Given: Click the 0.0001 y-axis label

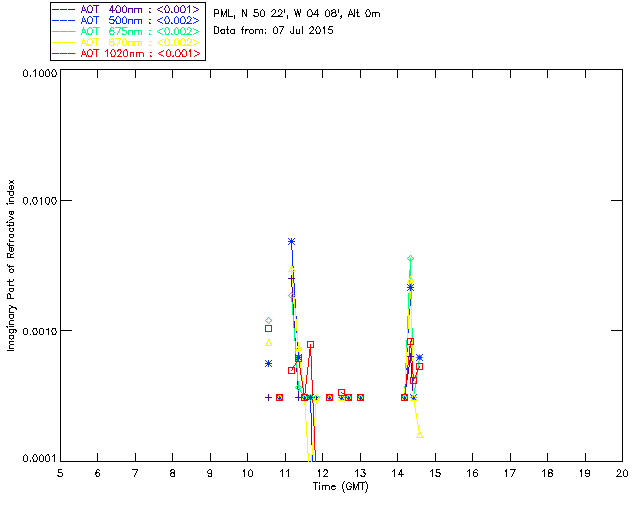Looking at the screenshot, I should pyautogui.click(x=40, y=459).
